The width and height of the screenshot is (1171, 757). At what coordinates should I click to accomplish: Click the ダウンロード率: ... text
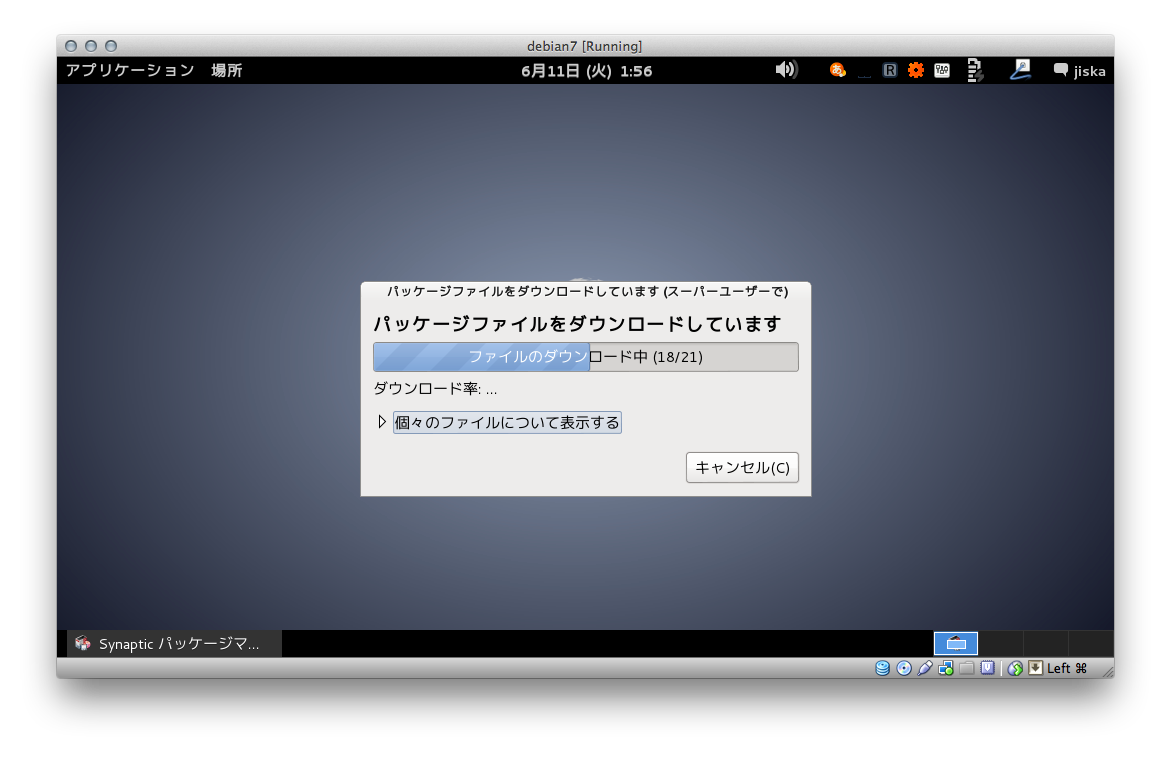click(x=435, y=388)
